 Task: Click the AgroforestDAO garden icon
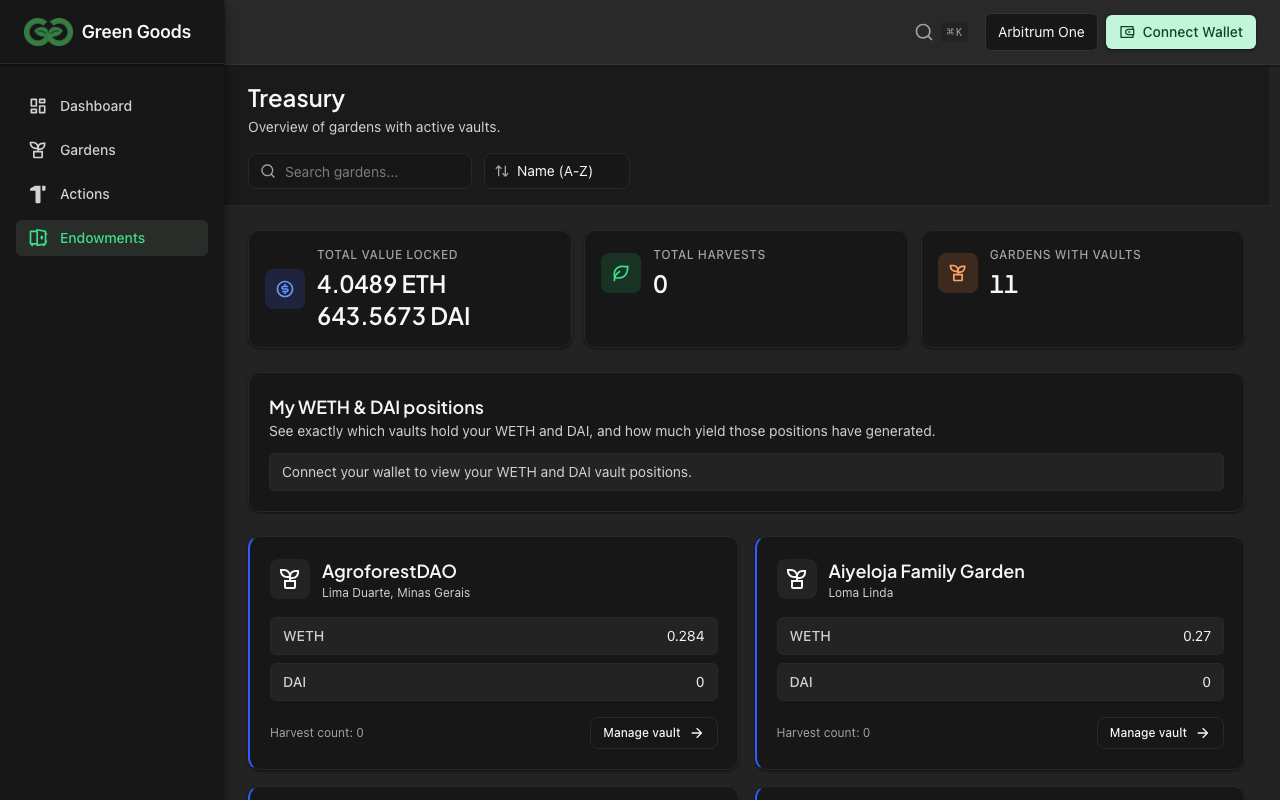290,579
